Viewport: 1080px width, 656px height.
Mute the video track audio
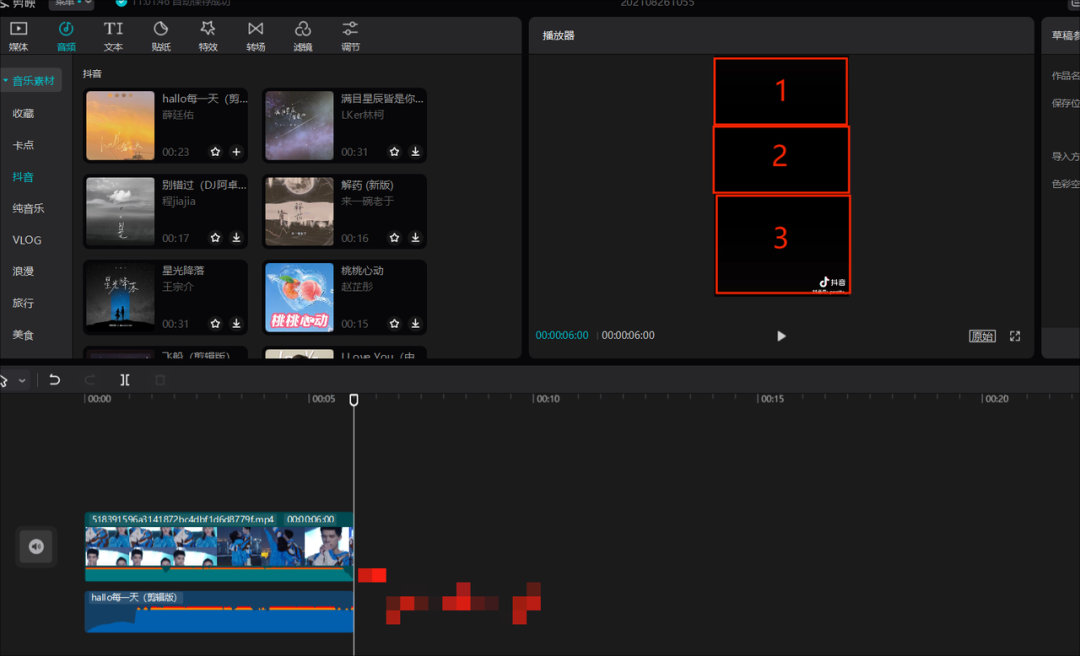[36, 546]
